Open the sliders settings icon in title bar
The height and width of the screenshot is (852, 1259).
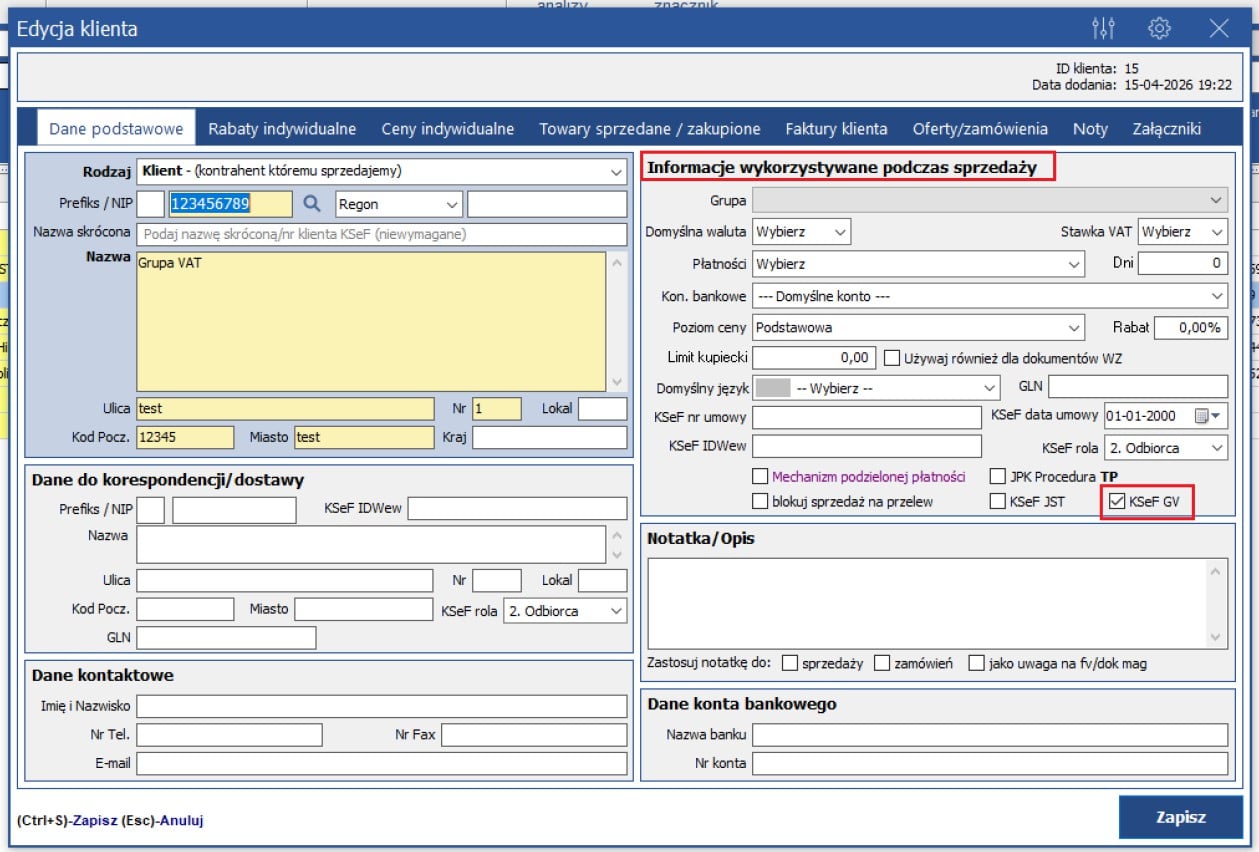[x=1103, y=28]
